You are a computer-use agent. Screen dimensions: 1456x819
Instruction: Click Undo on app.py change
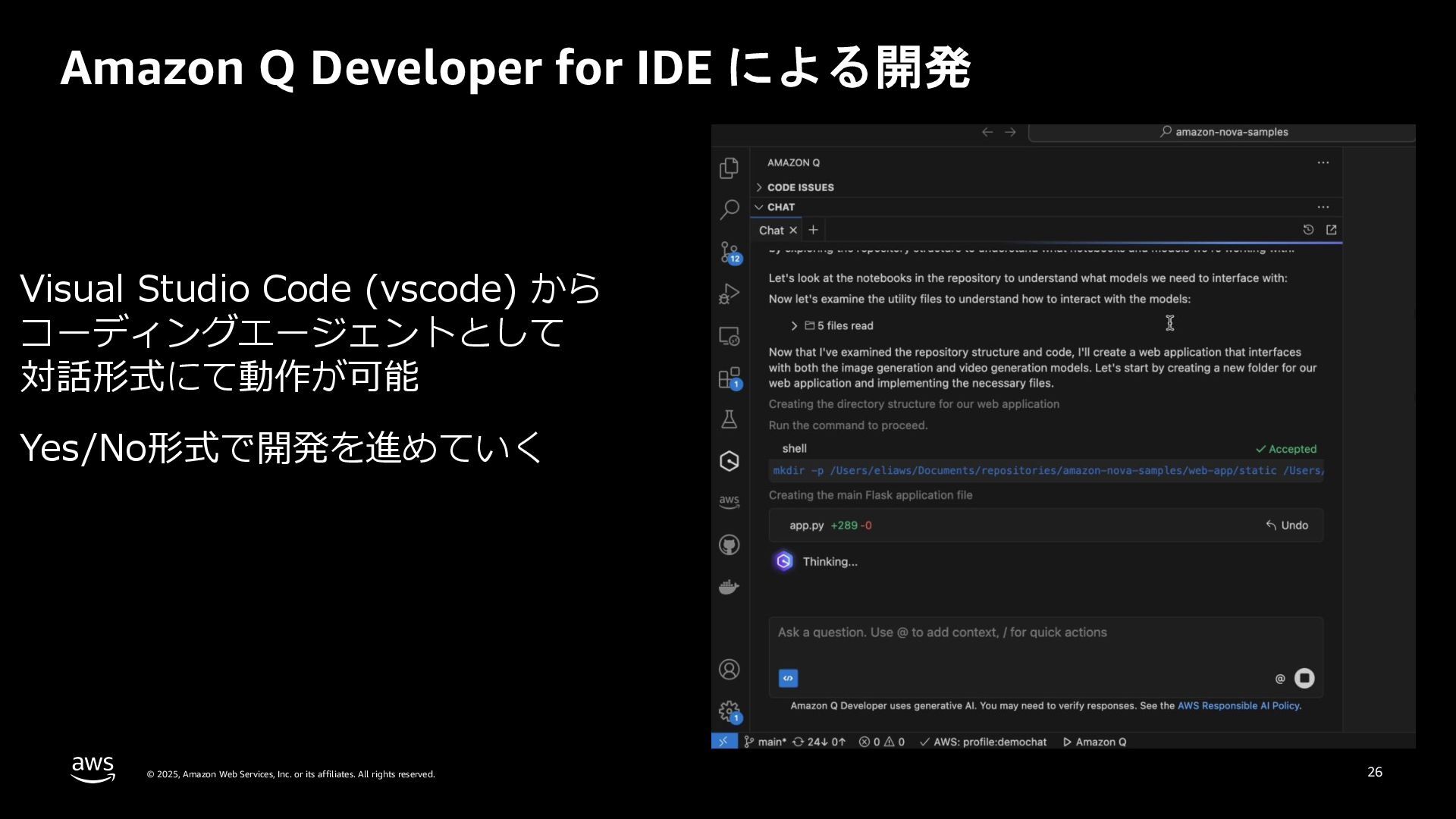pyautogui.click(x=1287, y=526)
